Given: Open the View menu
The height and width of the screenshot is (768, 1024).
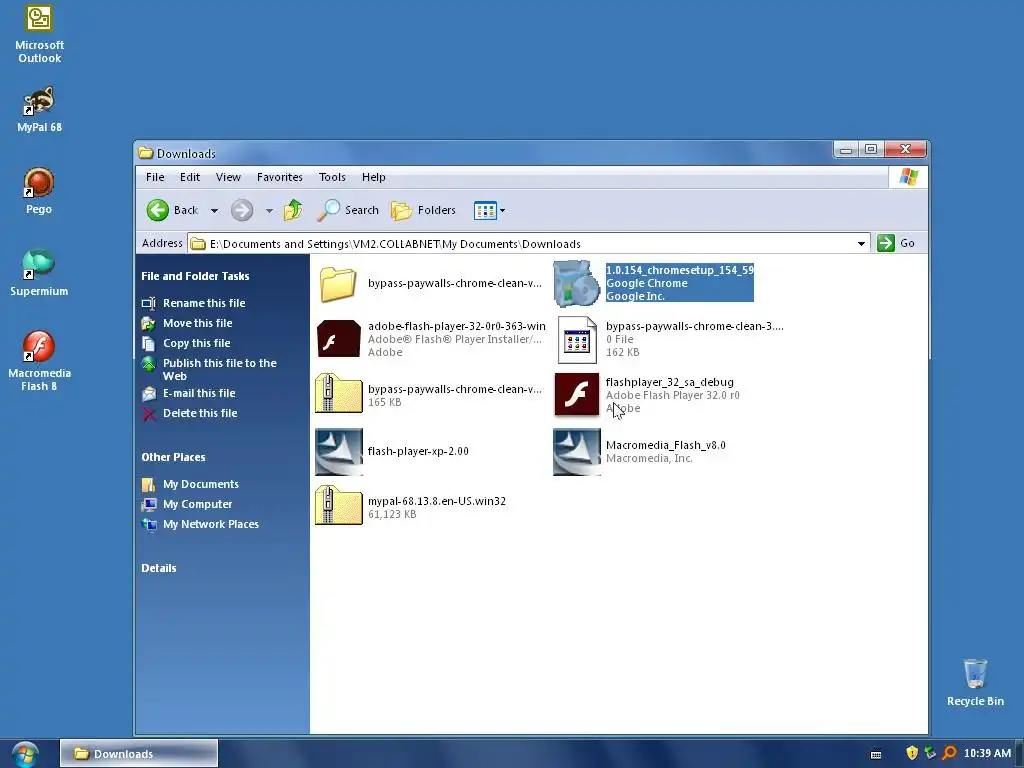Looking at the screenshot, I should point(229,177).
